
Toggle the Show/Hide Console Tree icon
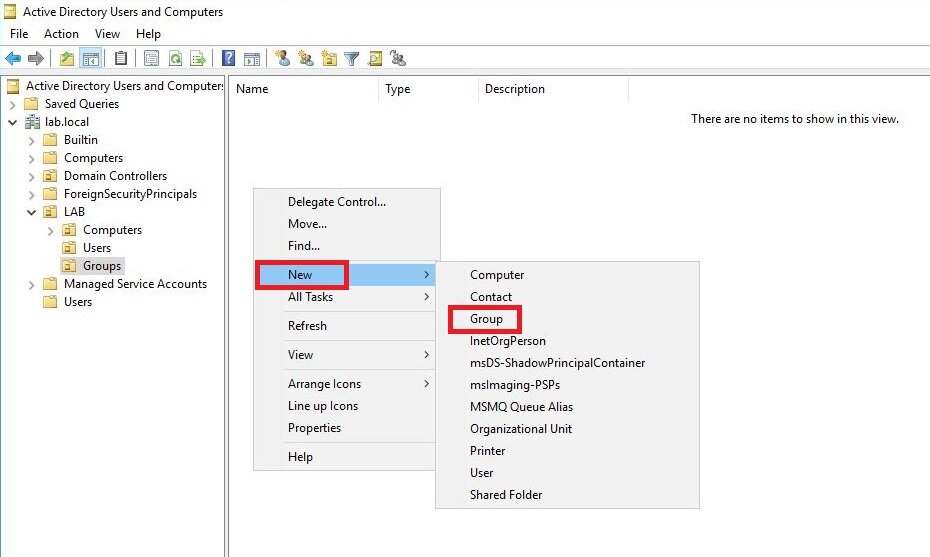91,58
